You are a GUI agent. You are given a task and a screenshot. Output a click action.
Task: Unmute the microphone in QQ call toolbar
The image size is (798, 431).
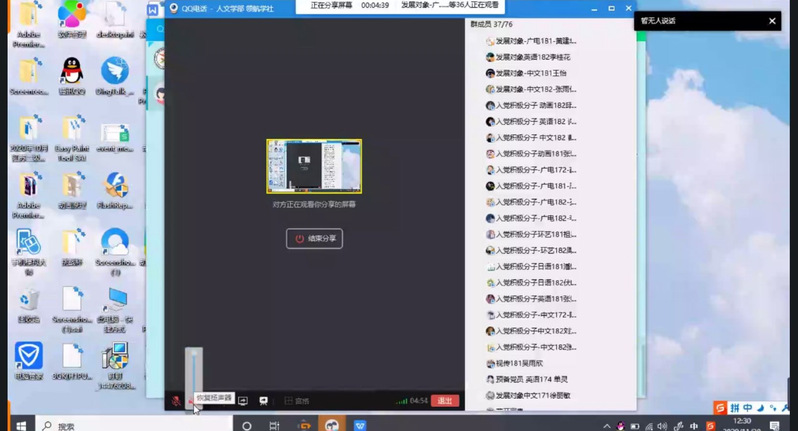(176, 400)
